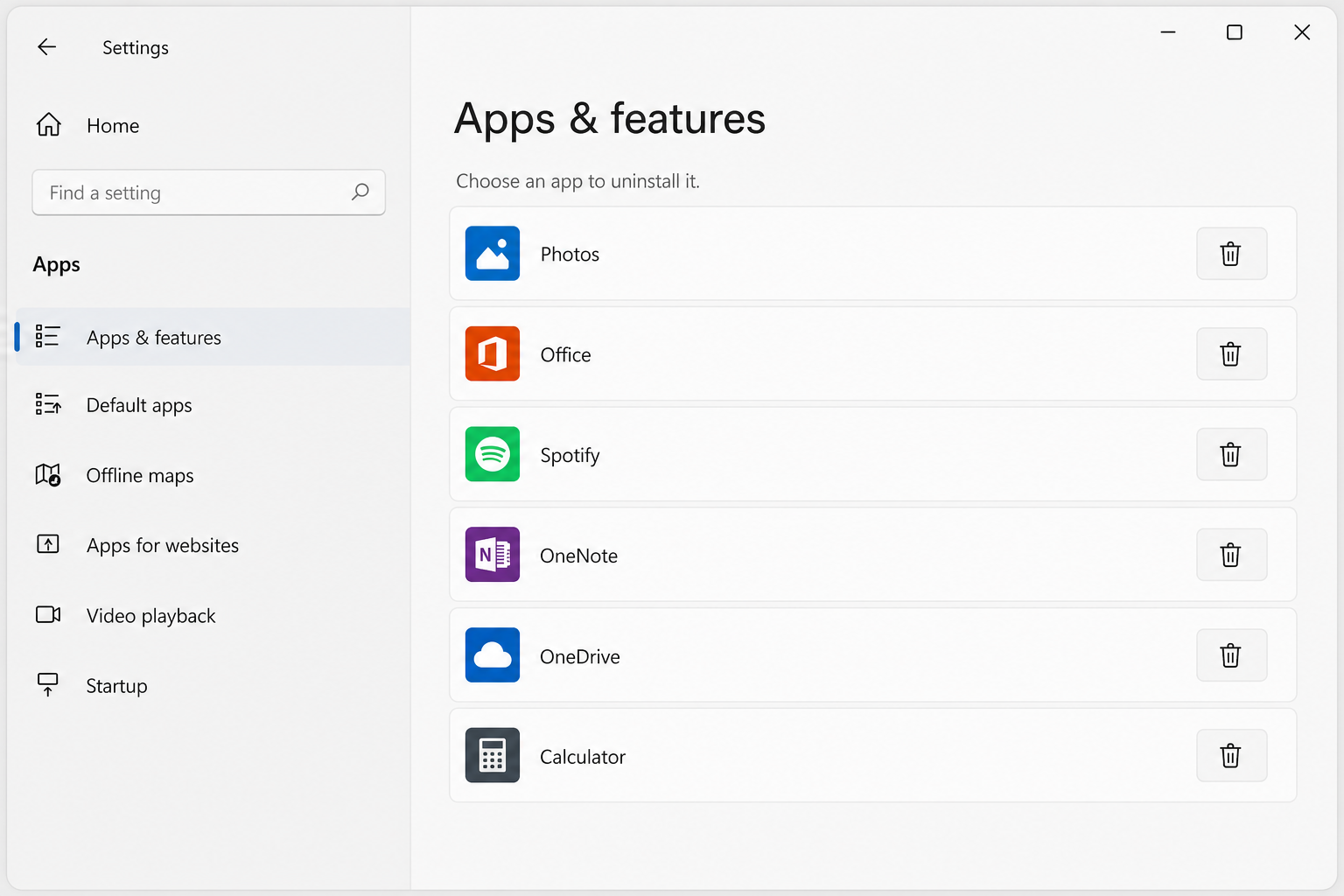The width and height of the screenshot is (1344, 896).
Task: Go to Offline maps settings
Action: [x=140, y=475]
